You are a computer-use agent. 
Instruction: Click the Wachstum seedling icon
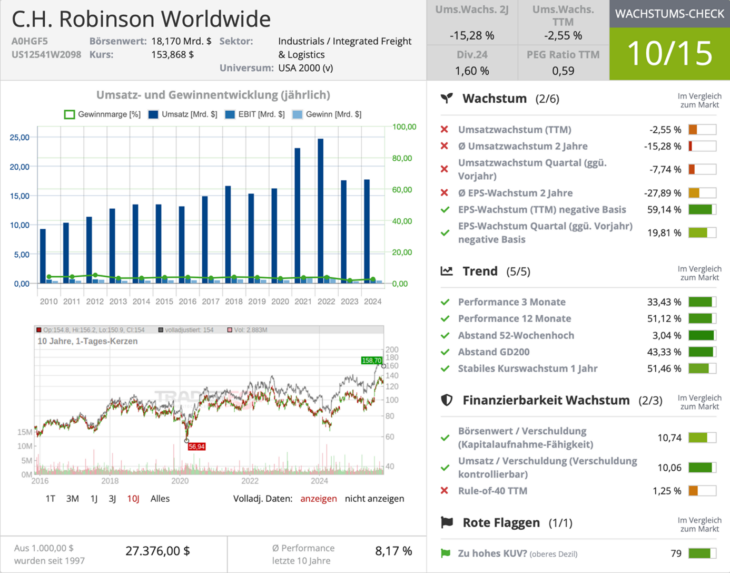tap(447, 99)
